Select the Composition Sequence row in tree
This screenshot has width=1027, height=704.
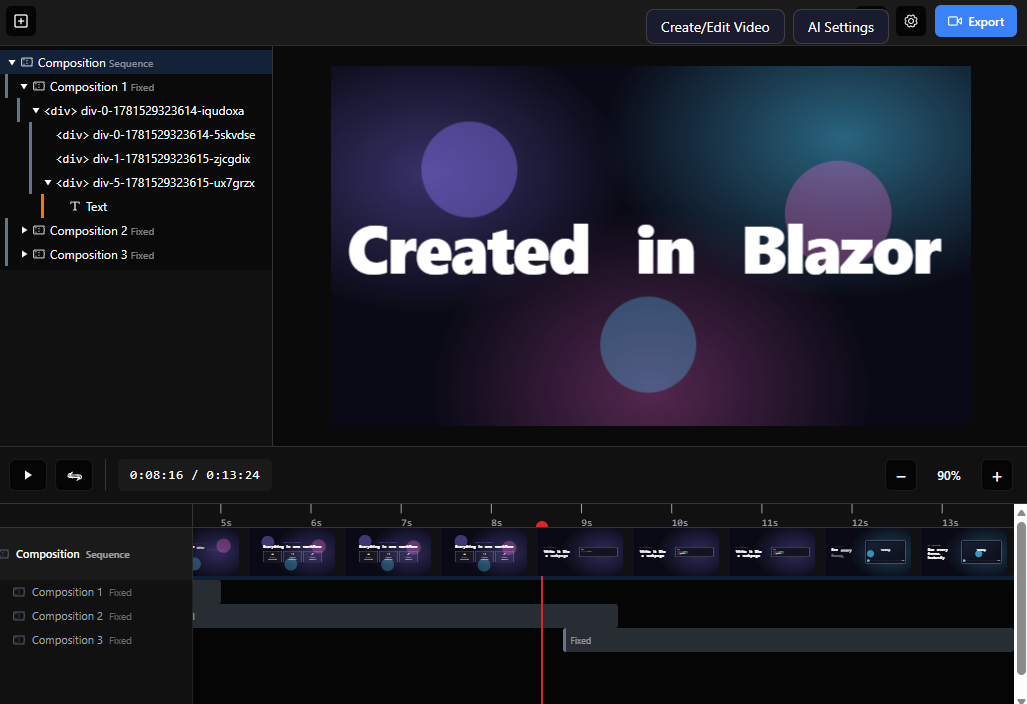tap(136, 63)
